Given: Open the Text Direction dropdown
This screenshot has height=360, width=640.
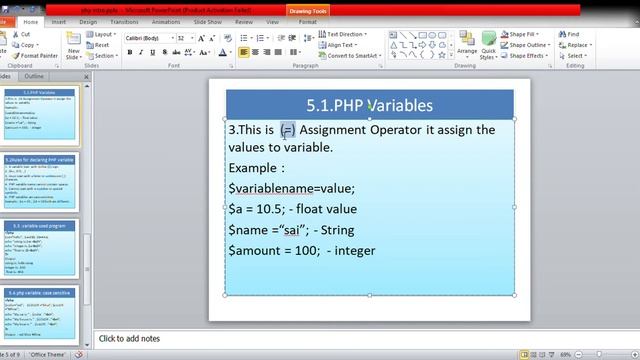Looking at the screenshot, I should pyautogui.click(x=343, y=34).
